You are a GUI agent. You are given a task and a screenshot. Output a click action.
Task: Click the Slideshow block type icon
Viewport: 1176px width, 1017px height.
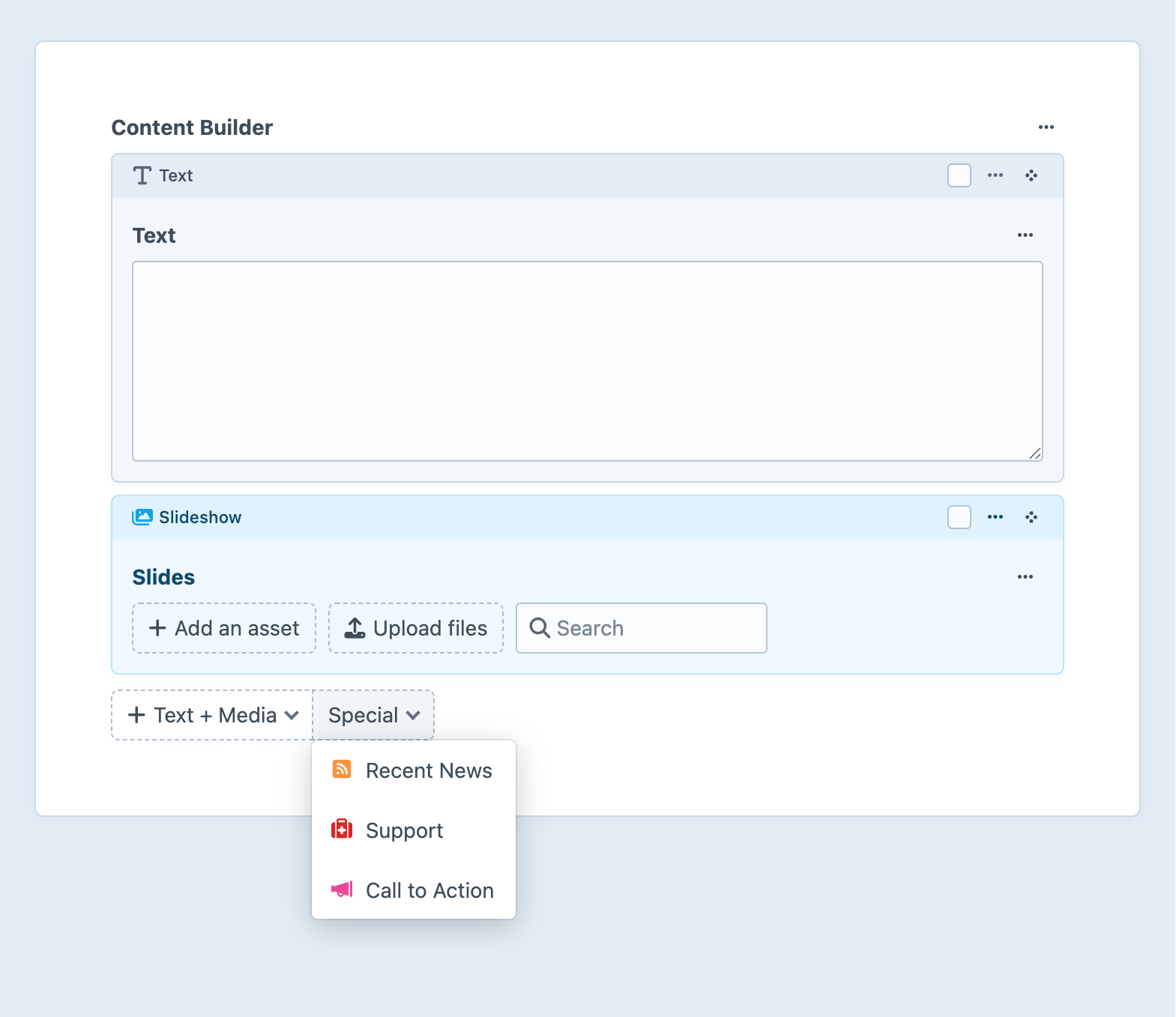click(142, 517)
